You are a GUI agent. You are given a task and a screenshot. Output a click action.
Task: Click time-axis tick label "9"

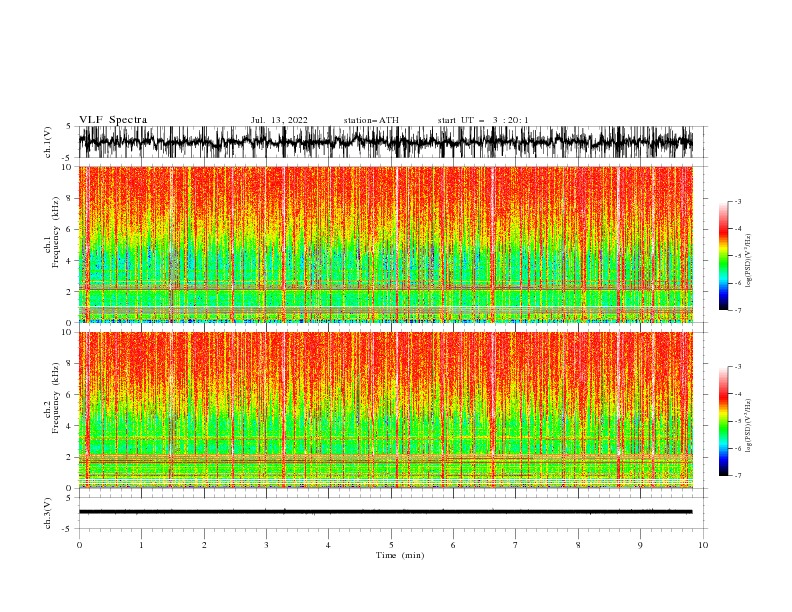pyautogui.click(x=640, y=545)
